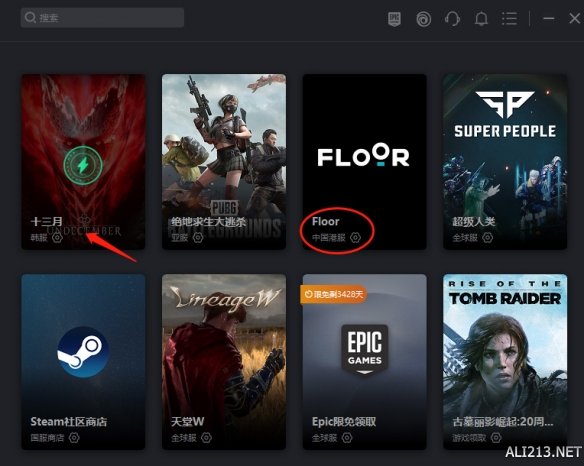Image resolution: width=584 pixels, height=466 pixels.
Task: Open notifications bell icon
Action: [x=481, y=19]
